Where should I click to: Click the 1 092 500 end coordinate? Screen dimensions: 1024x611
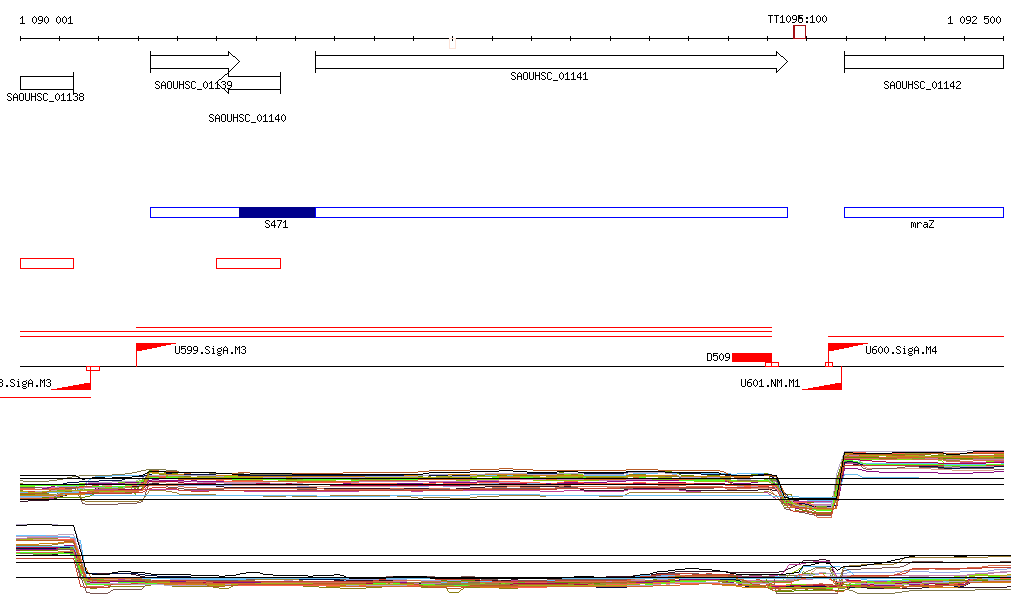point(974,20)
